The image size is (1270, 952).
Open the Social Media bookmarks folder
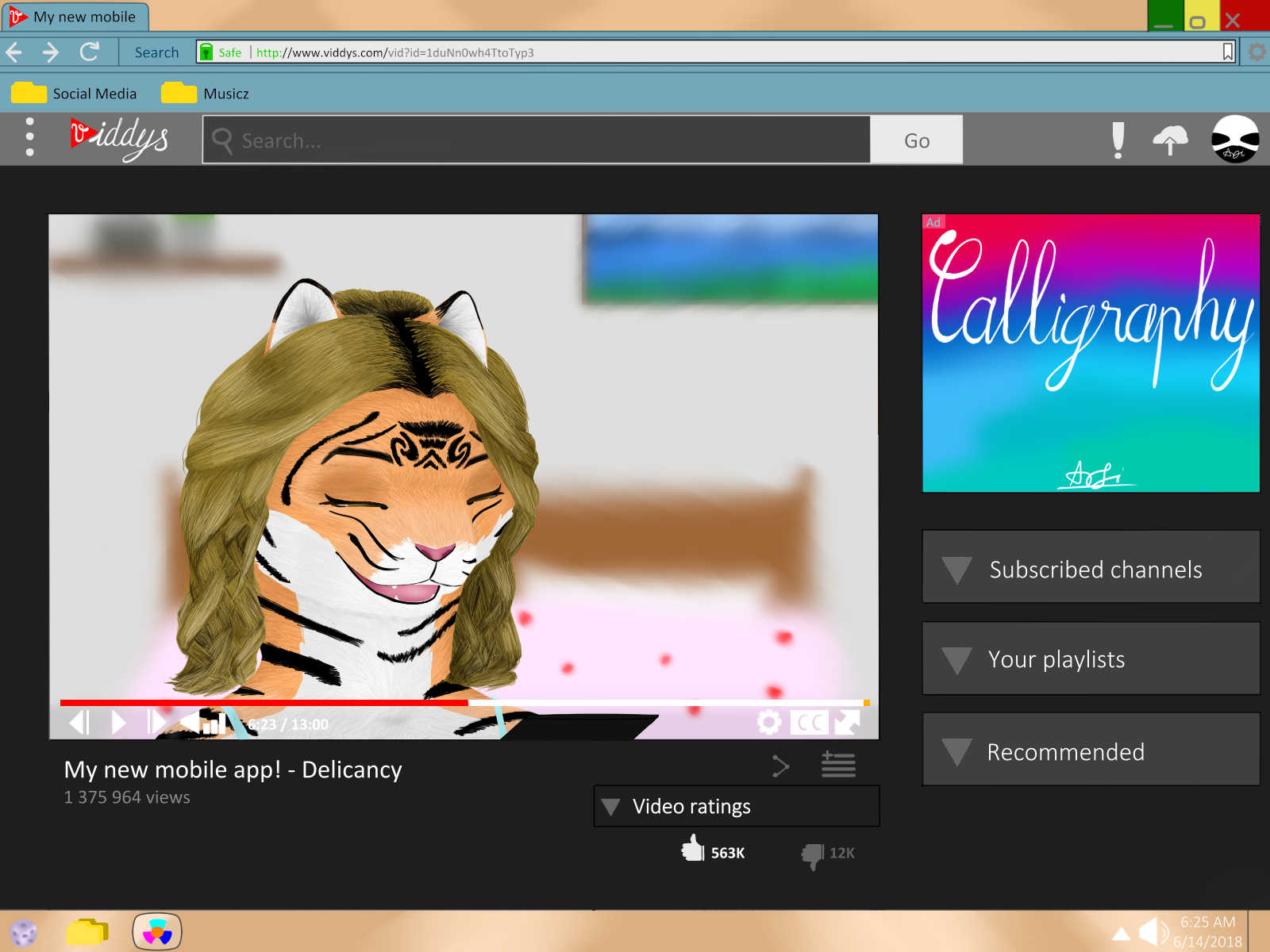click(74, 94)
